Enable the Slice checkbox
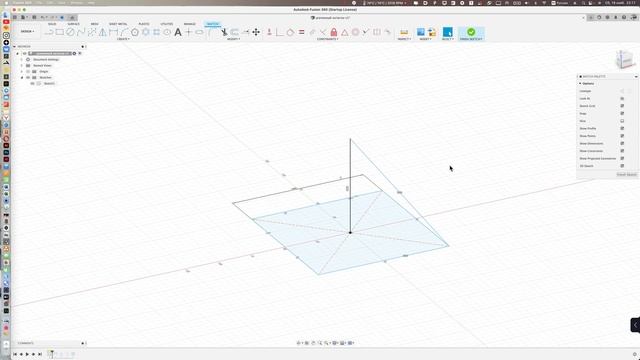 (x=622, y=121)
